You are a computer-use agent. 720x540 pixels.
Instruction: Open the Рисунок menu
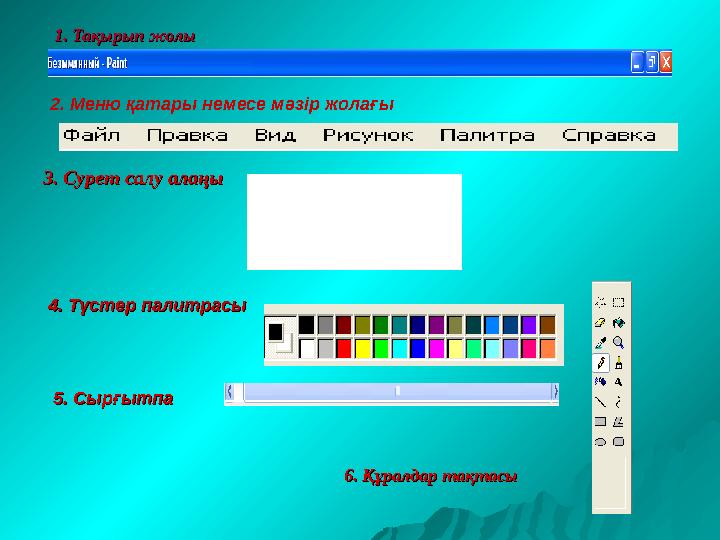point(368,135)
